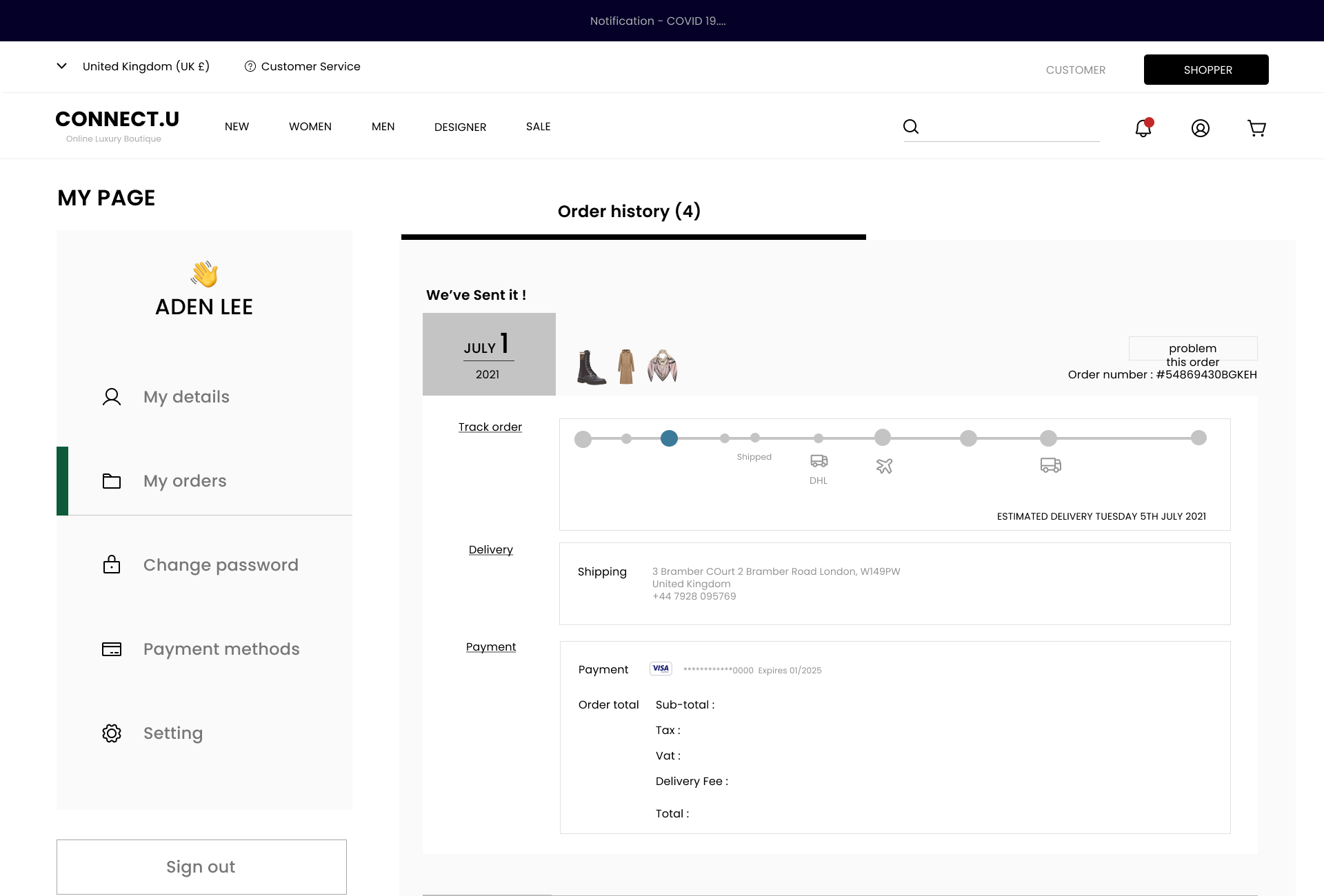This screenshot has width=1324, height=896.
Task: Click the Sign out button
Action: 201,867
